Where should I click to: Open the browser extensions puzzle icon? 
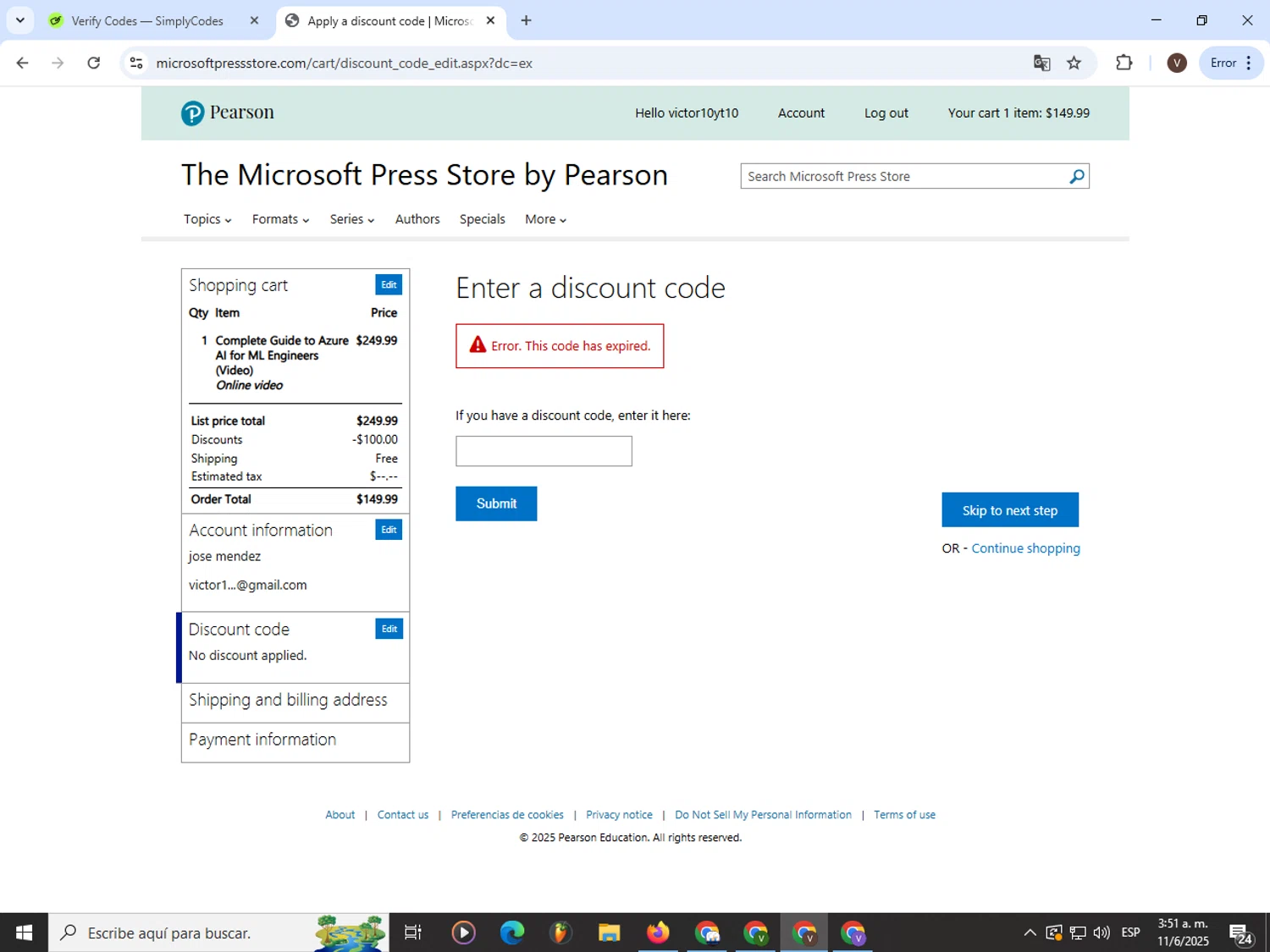(1124, 63)
